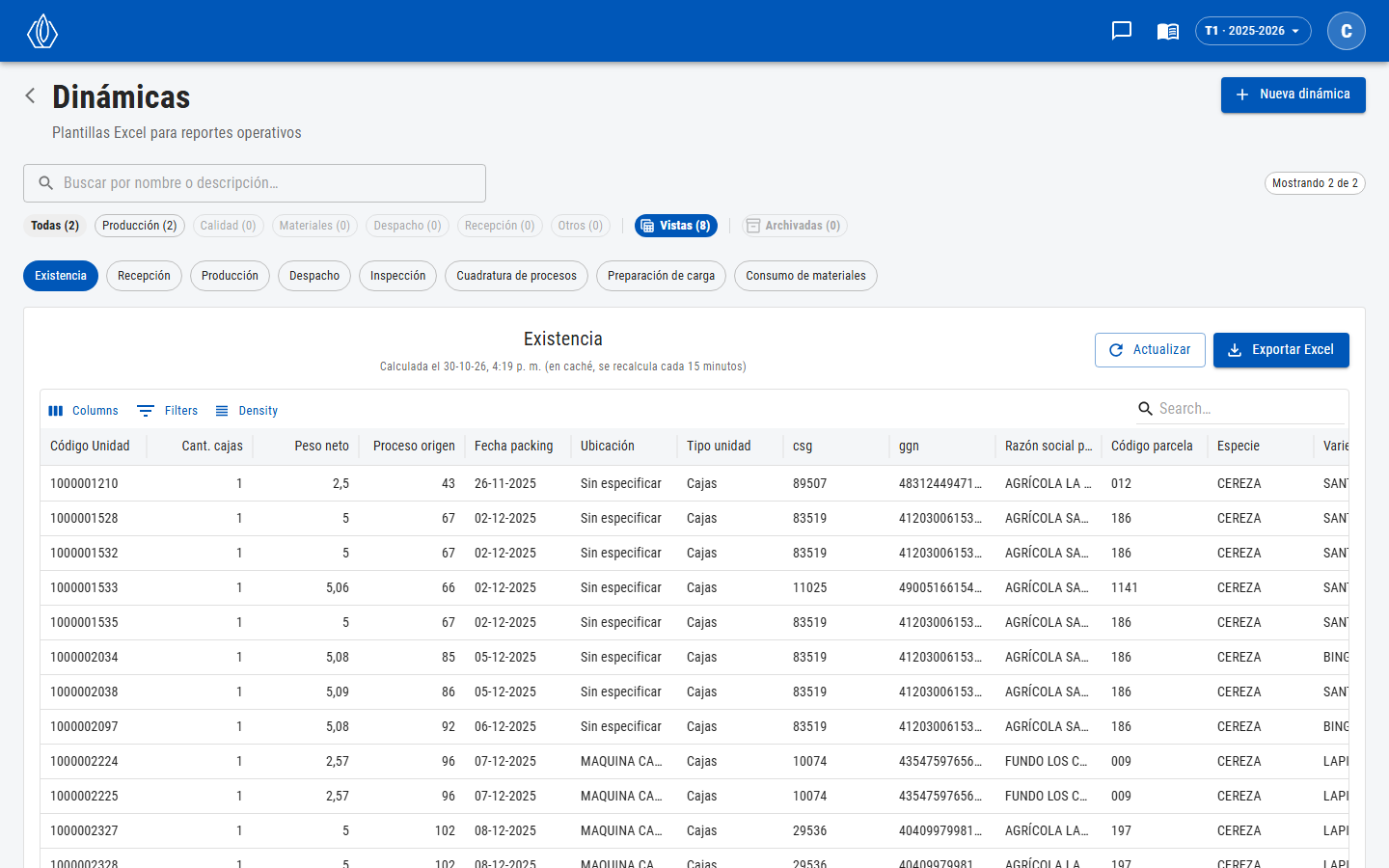
Task: Select the Materiales (0) filter chip
Action: point(314,226)
